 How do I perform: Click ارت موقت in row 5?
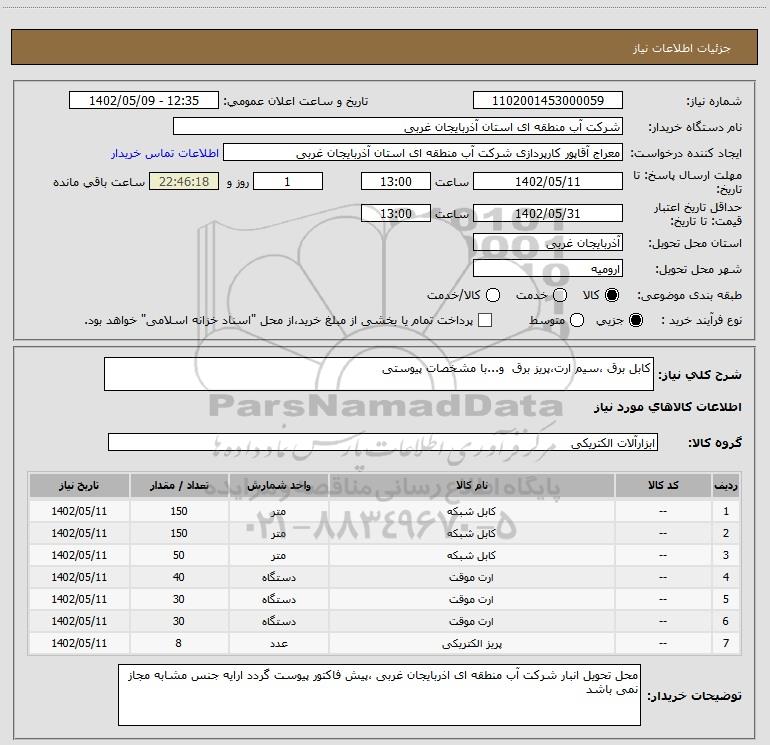[x=471, y=599]
